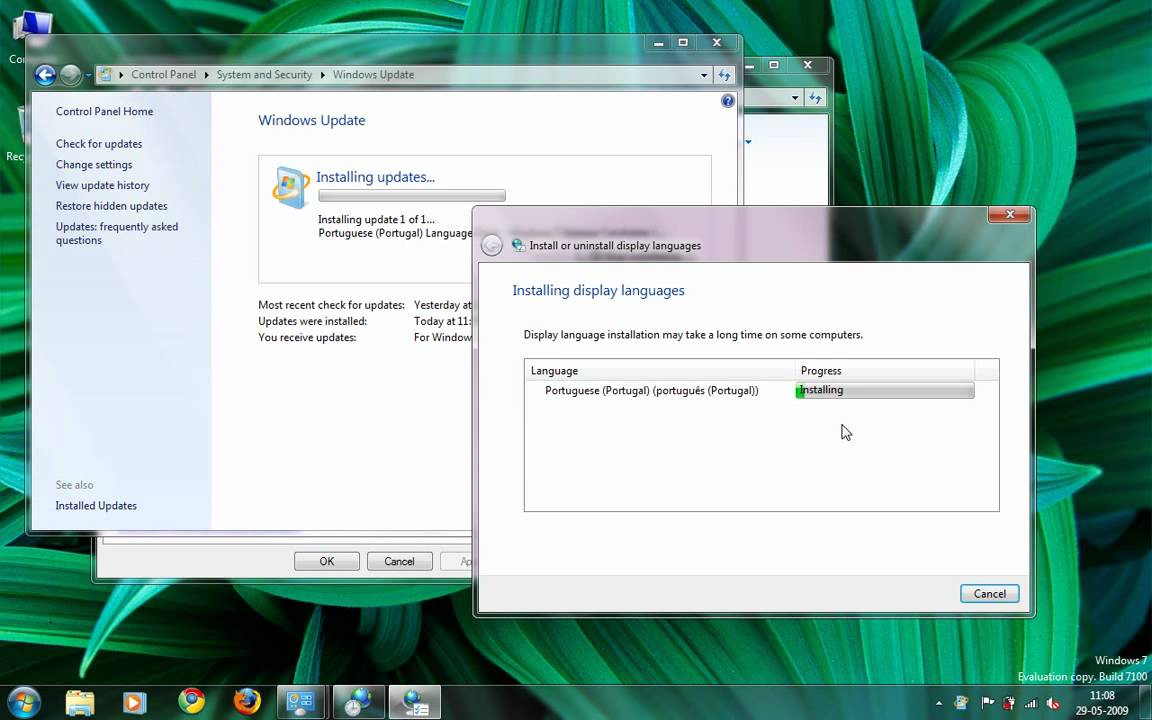
Task: Open the Windows Update tray icon
Action: tap(961, 703)
